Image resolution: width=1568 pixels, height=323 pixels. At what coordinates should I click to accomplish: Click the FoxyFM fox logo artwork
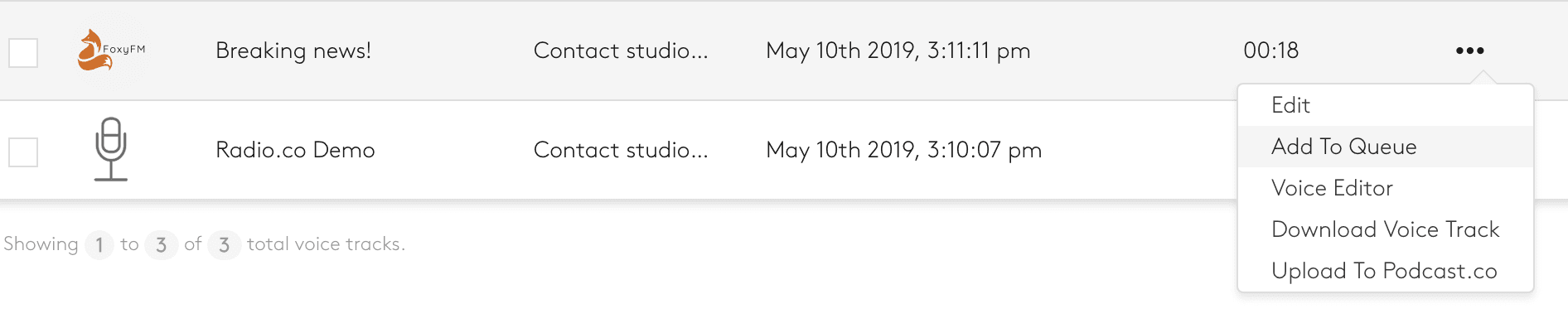click(111, 50)
